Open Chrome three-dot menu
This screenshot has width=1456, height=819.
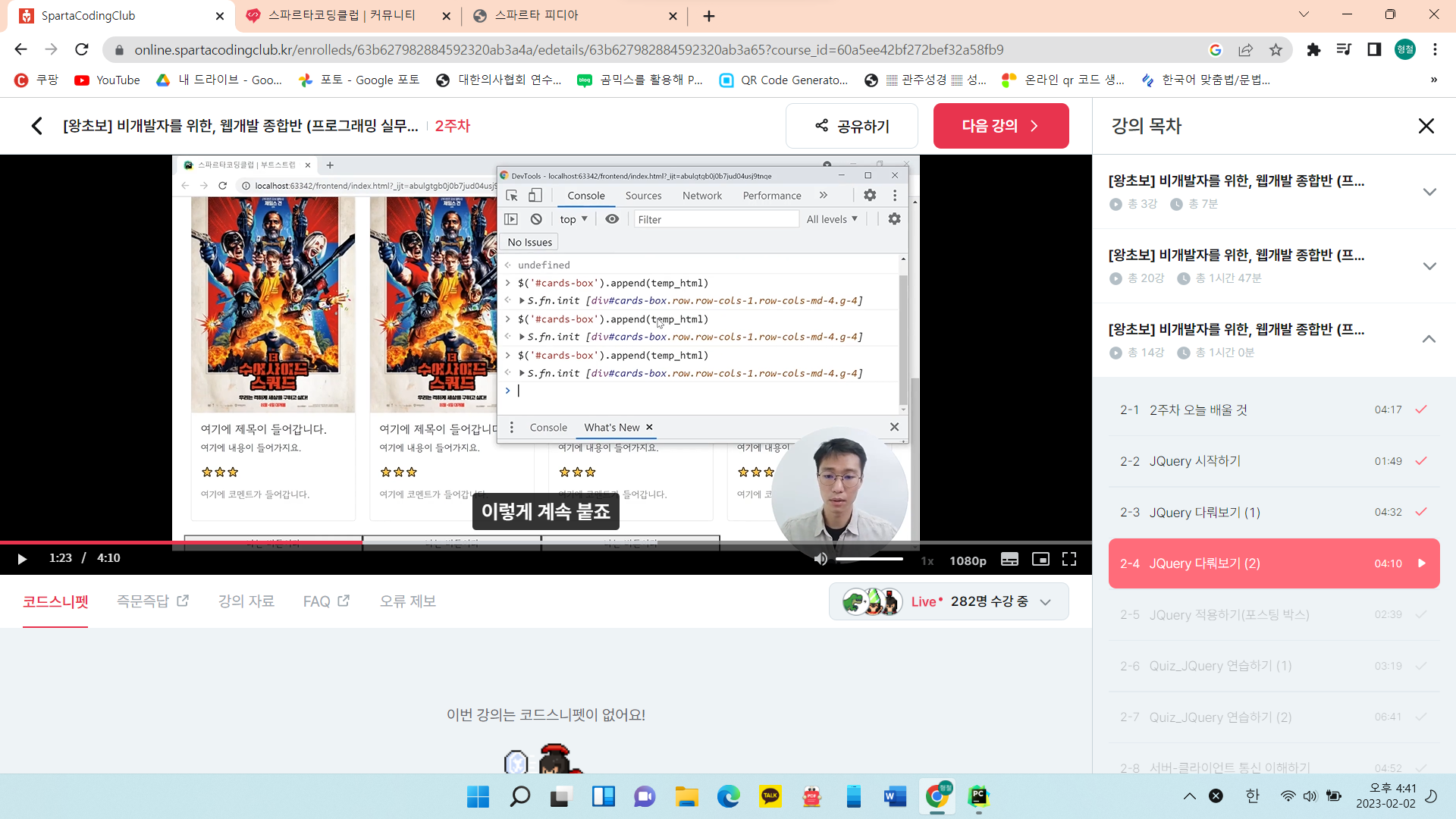(1435, 49)
